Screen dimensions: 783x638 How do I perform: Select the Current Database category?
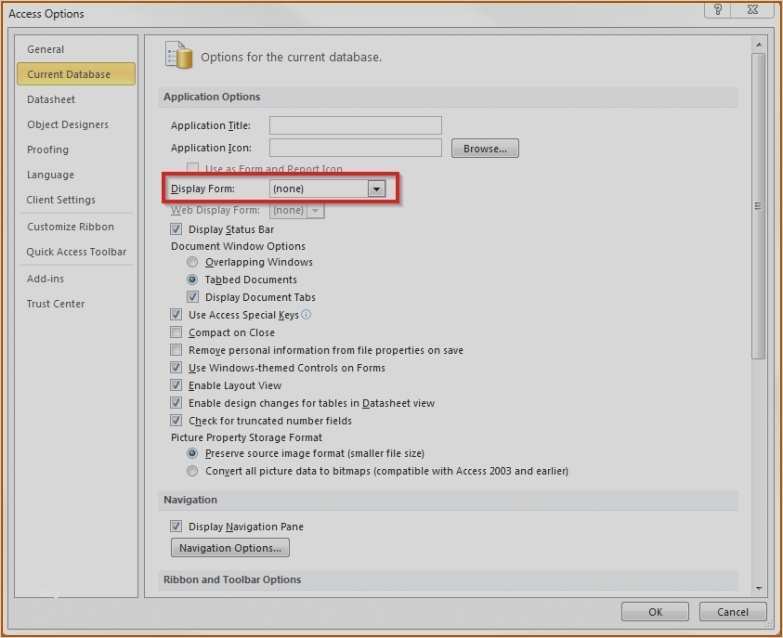coord(76,74)
